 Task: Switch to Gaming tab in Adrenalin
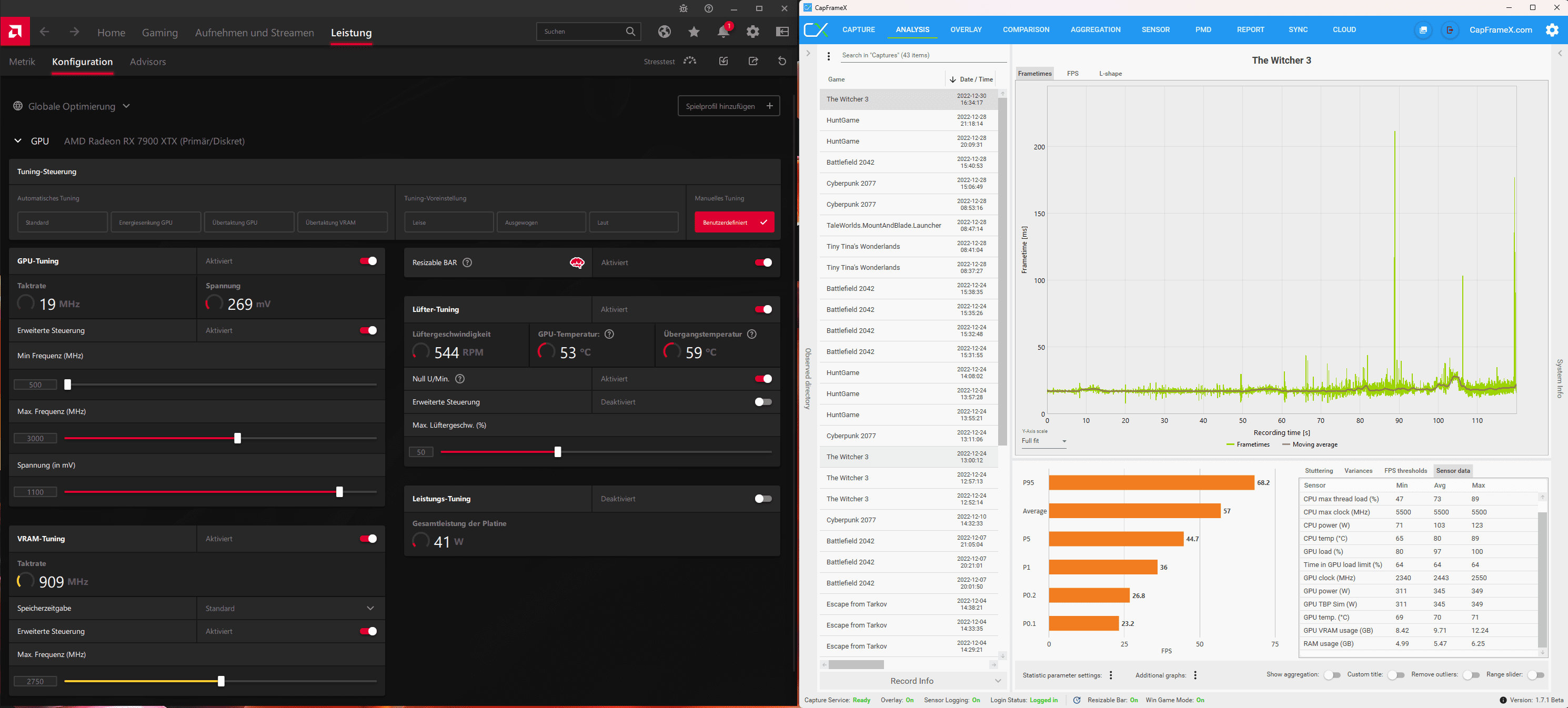point(160,33)
